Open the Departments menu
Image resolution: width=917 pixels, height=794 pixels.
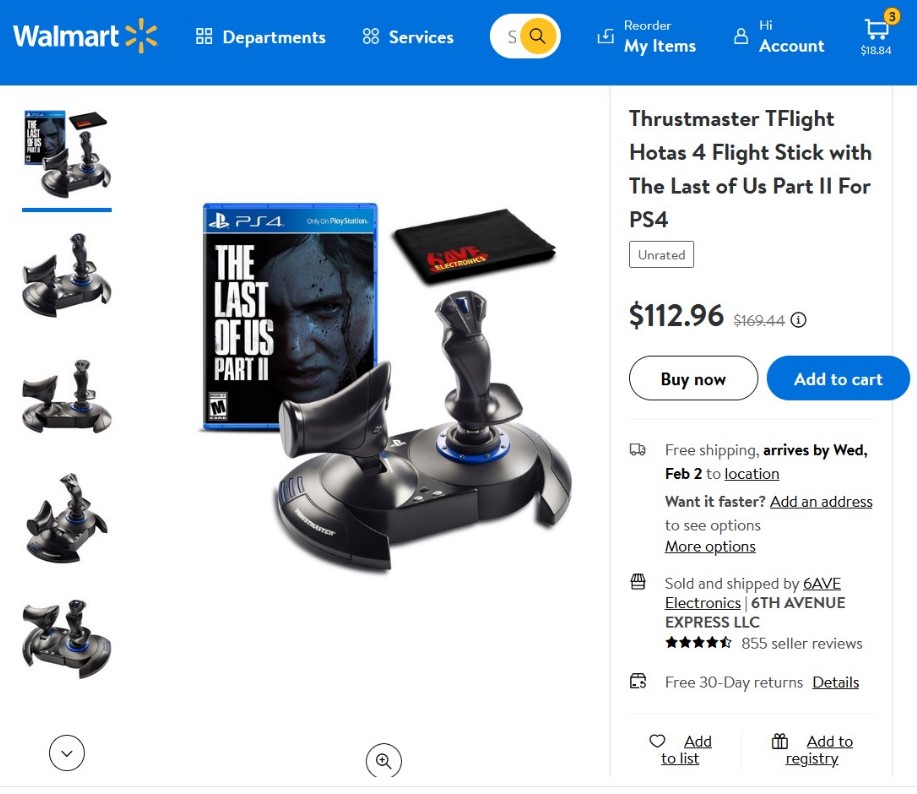[x=261, y=37]
